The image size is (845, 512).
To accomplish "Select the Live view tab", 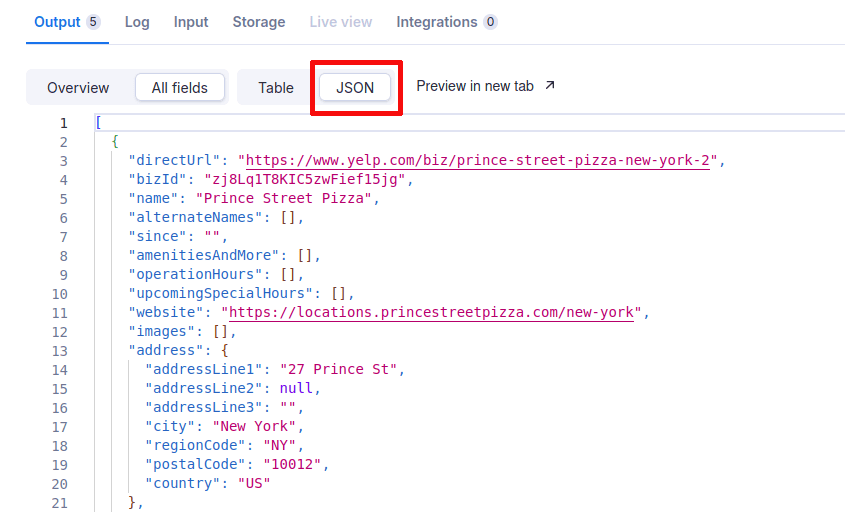I will click(x=341, y=22).
